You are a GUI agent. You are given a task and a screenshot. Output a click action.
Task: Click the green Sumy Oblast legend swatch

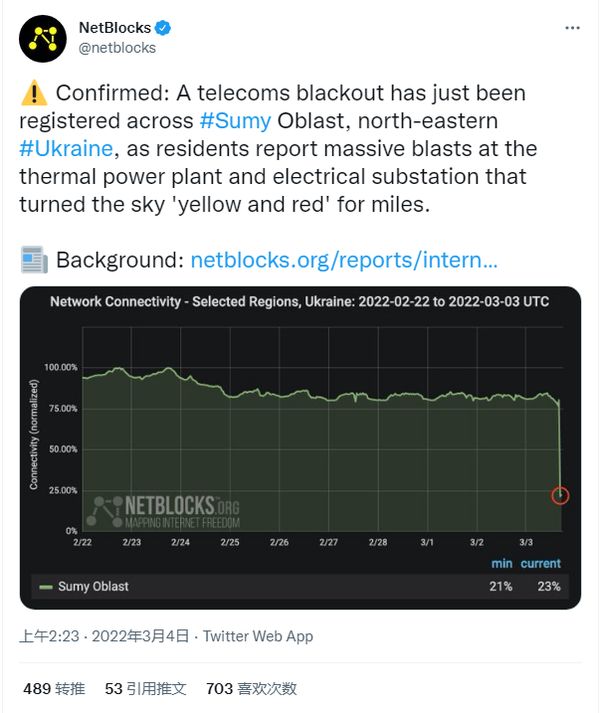45,586
